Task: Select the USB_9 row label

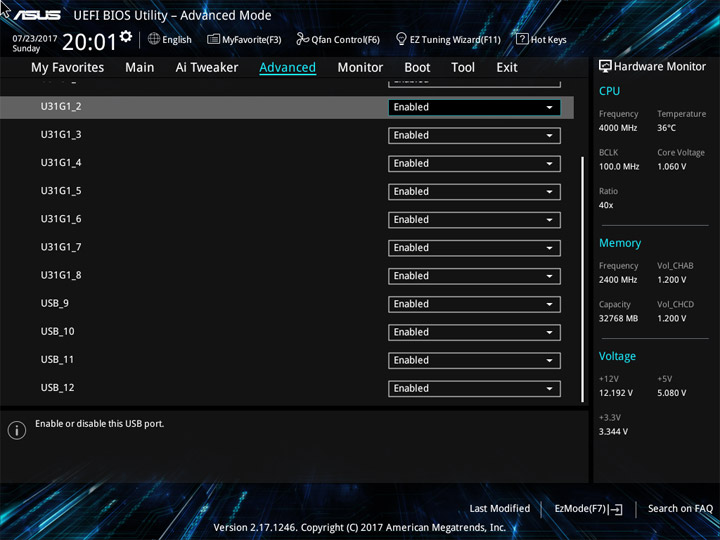Action: 55,304
